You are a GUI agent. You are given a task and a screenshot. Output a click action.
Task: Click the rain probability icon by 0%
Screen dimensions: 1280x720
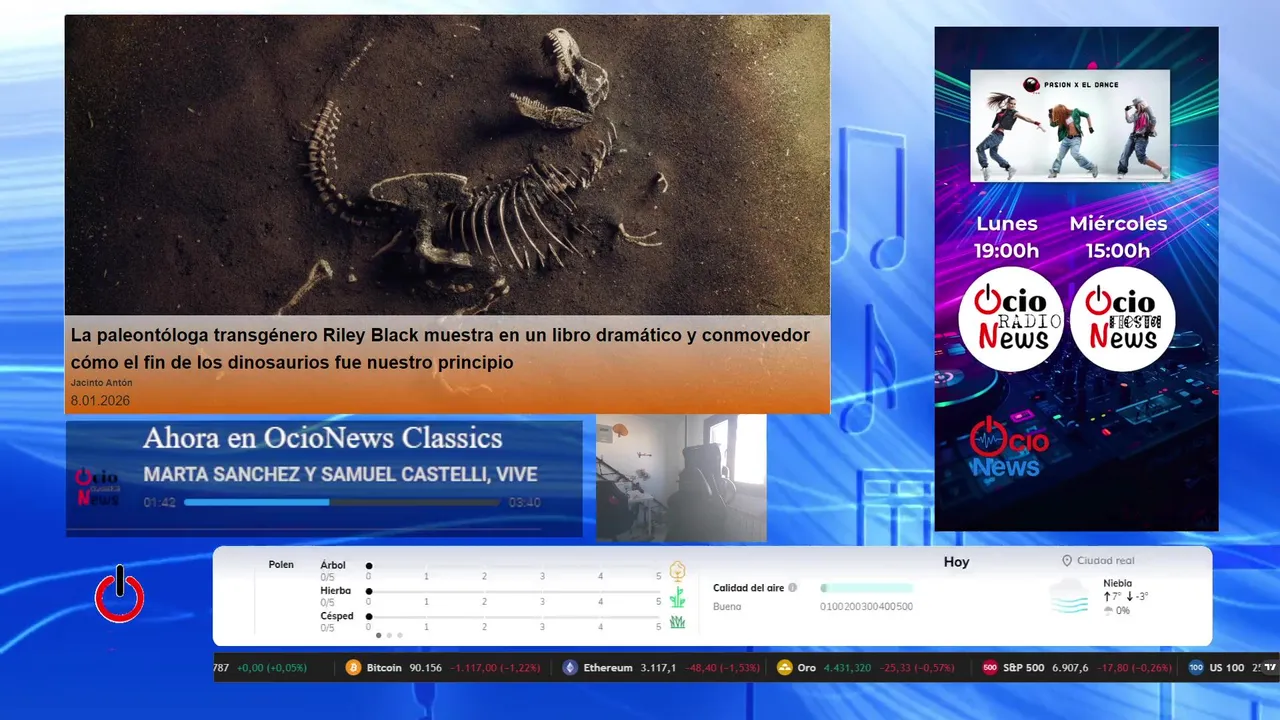click(x=1108, y=610)
